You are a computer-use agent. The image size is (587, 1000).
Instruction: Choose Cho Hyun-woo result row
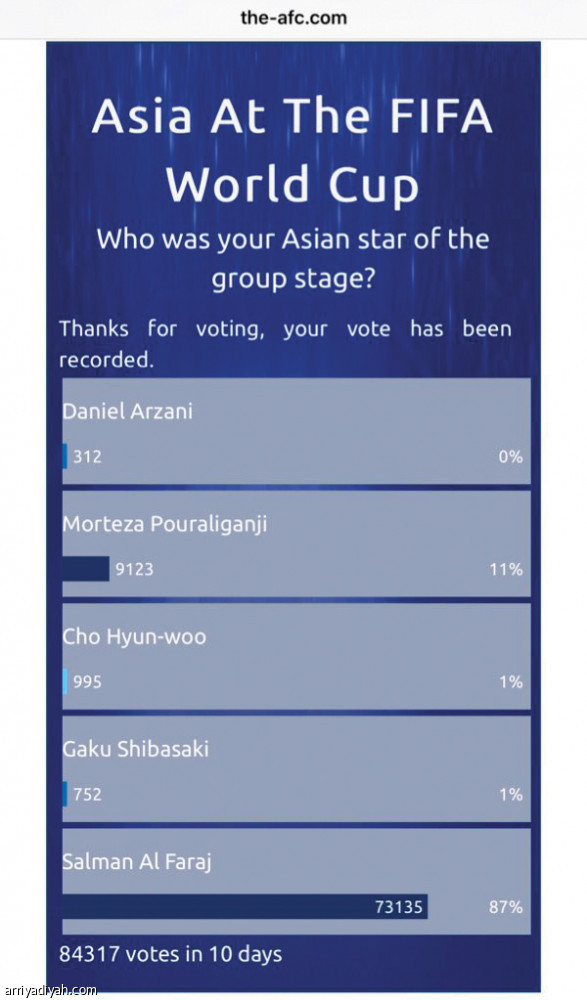tap(296, 656)
